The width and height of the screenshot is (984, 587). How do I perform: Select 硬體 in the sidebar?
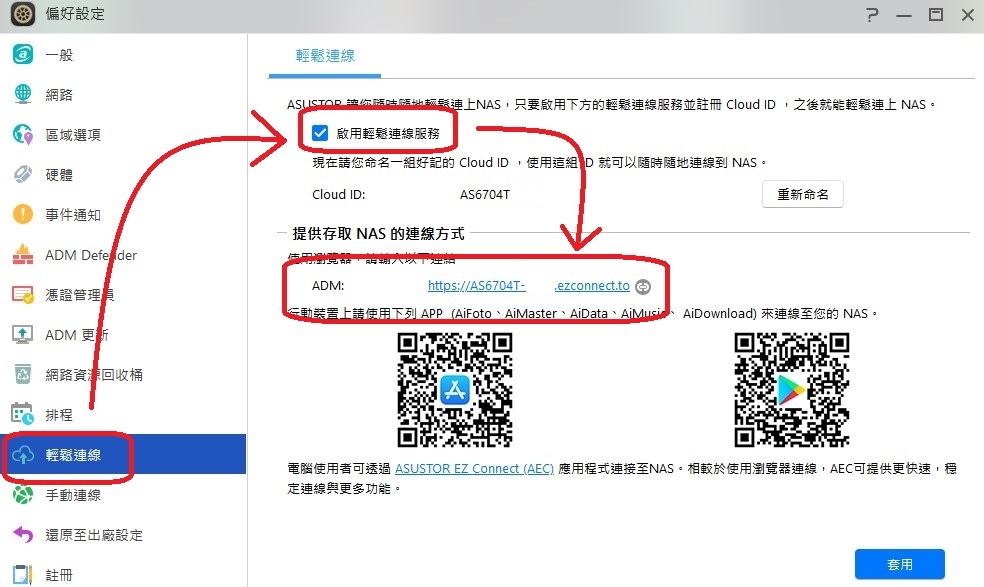click(x=59, y=175)
